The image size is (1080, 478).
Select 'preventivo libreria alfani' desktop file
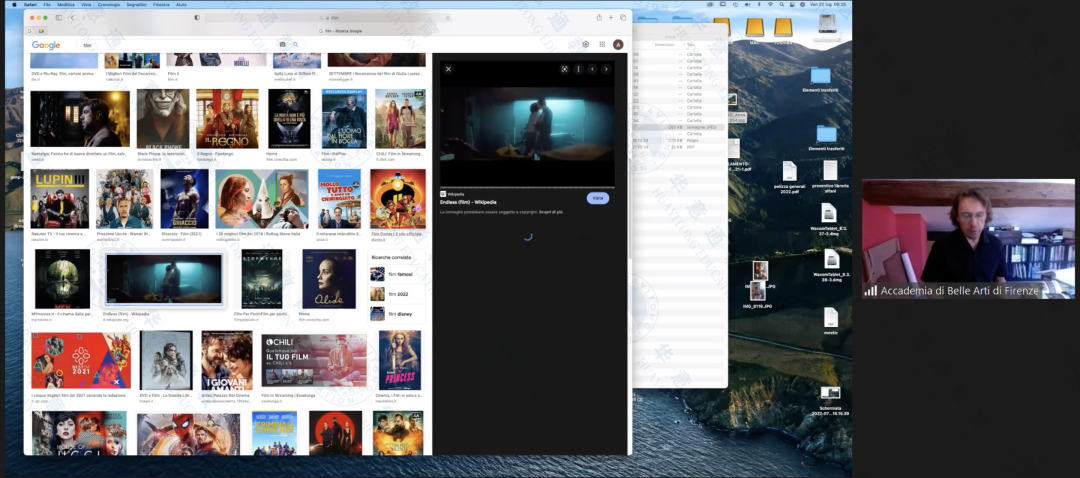click(x=829, y=178)
